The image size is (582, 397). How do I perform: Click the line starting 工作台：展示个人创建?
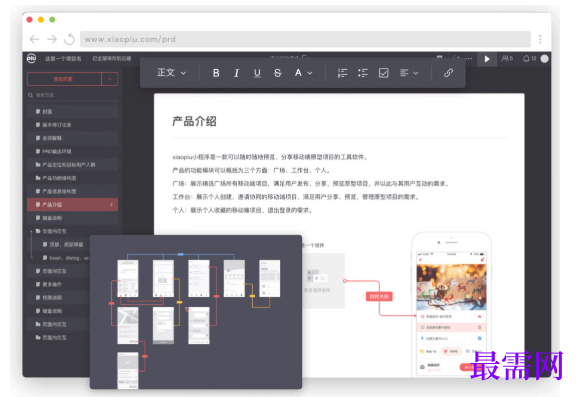[296, 197]
